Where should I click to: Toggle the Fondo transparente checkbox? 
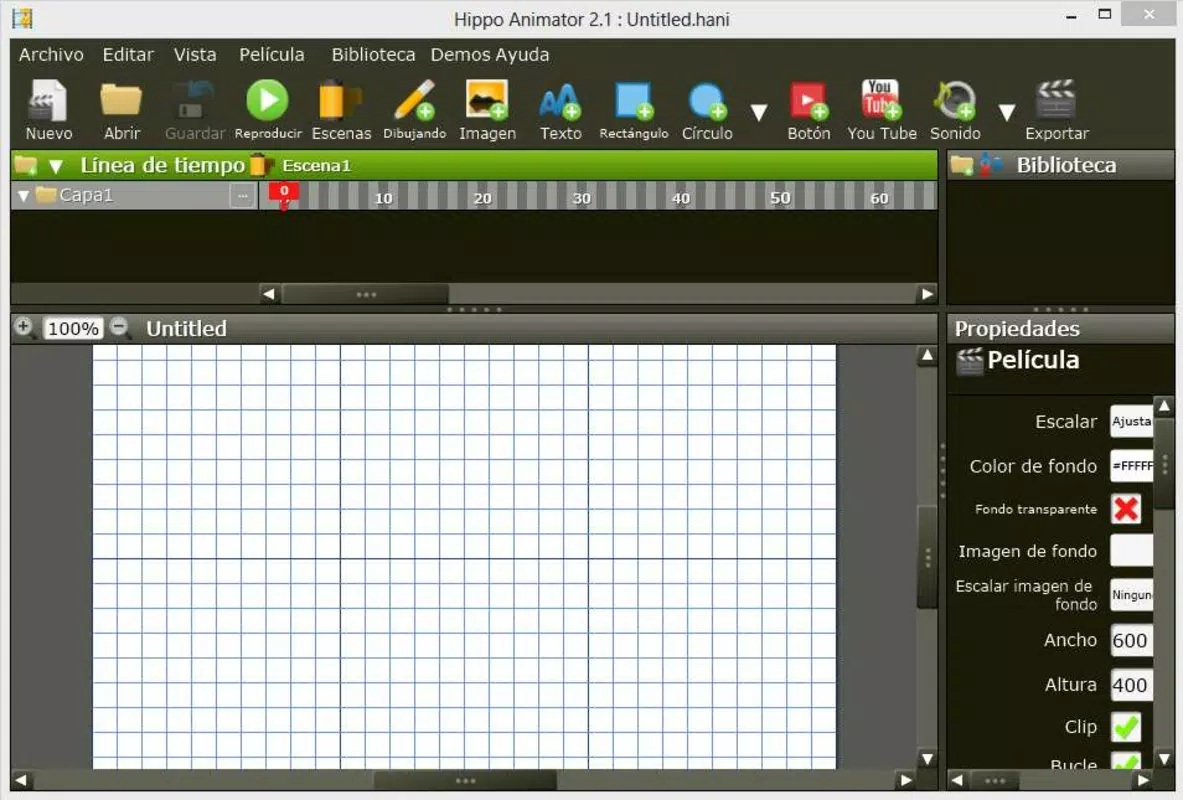1126,509
